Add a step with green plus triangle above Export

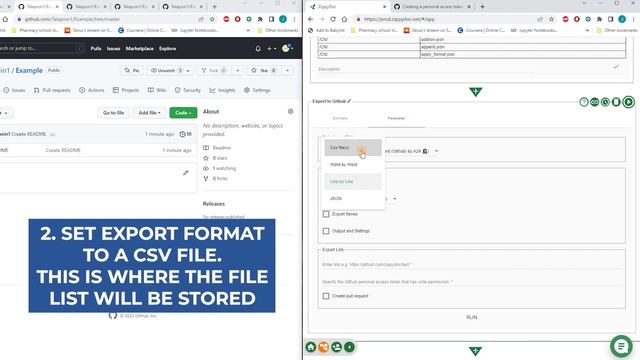pyautogui.click(x=476, y=92)
